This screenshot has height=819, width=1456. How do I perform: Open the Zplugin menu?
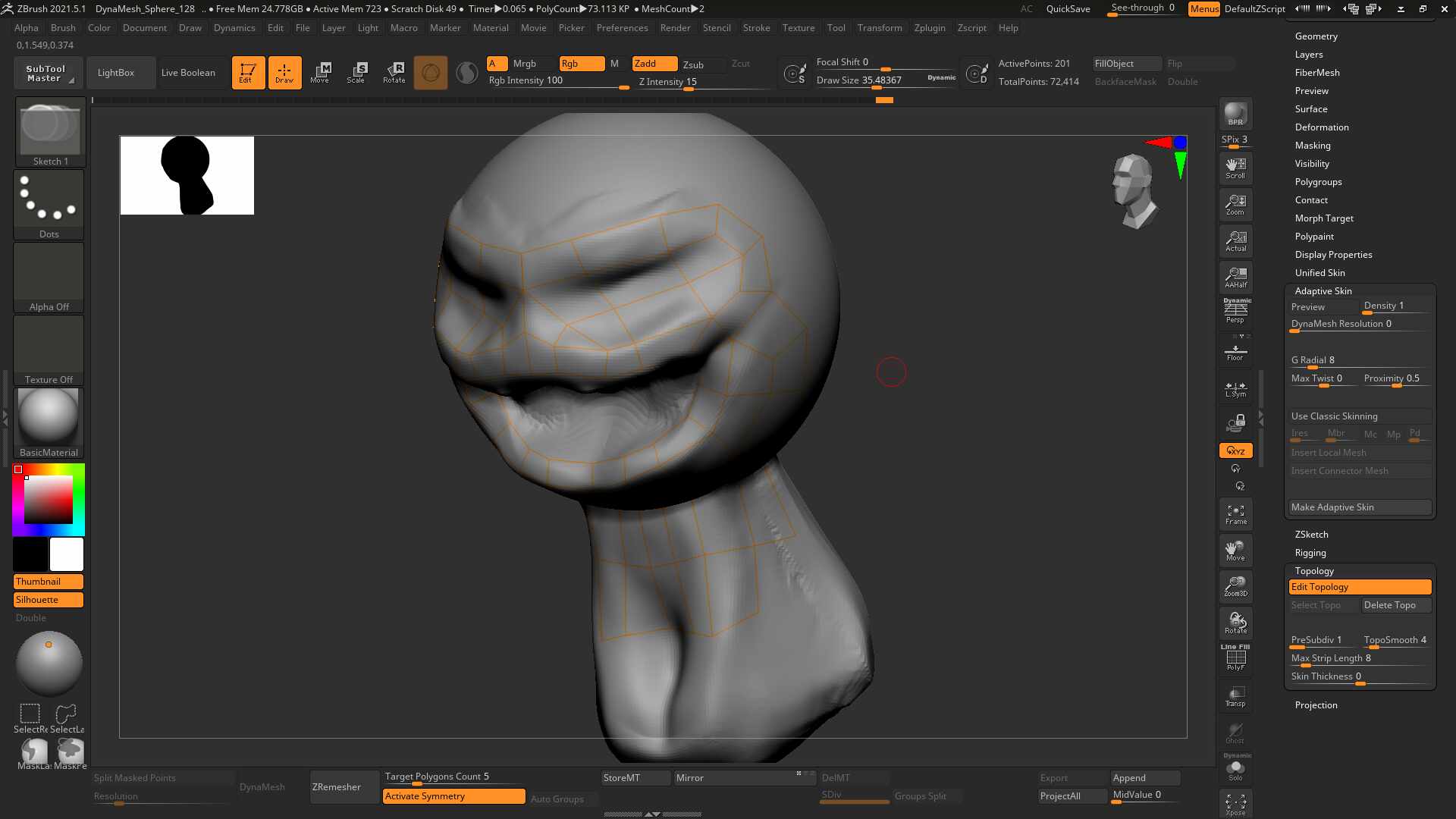point(929,28)
